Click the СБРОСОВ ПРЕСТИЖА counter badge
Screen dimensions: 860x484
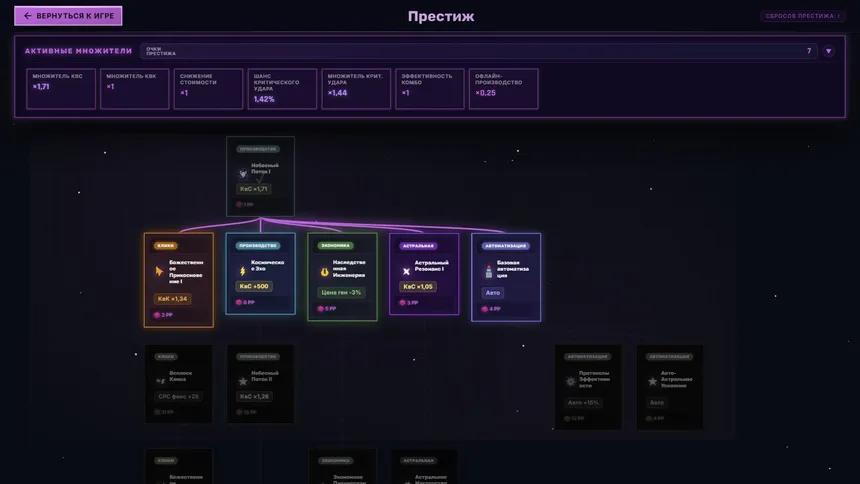(802, 16)
